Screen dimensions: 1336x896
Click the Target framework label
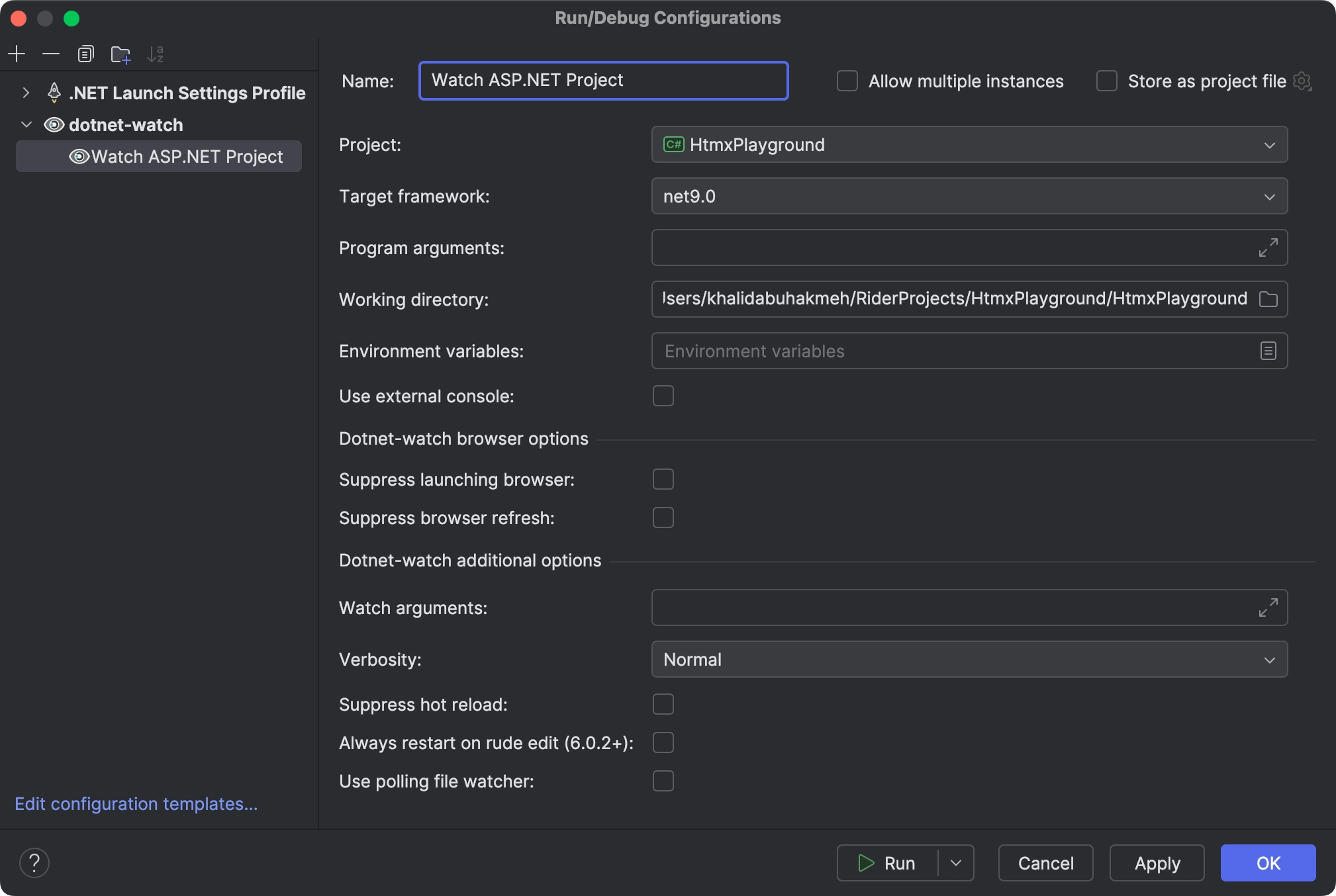(414, 196)
